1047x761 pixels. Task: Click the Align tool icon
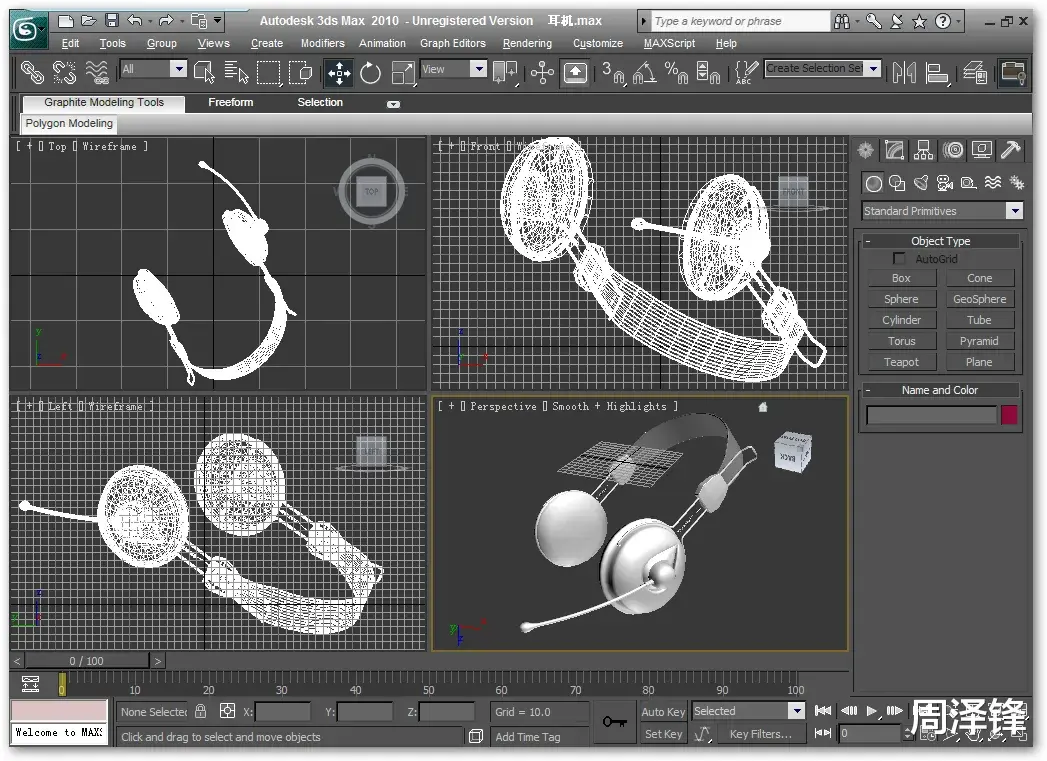click(938, 73)
